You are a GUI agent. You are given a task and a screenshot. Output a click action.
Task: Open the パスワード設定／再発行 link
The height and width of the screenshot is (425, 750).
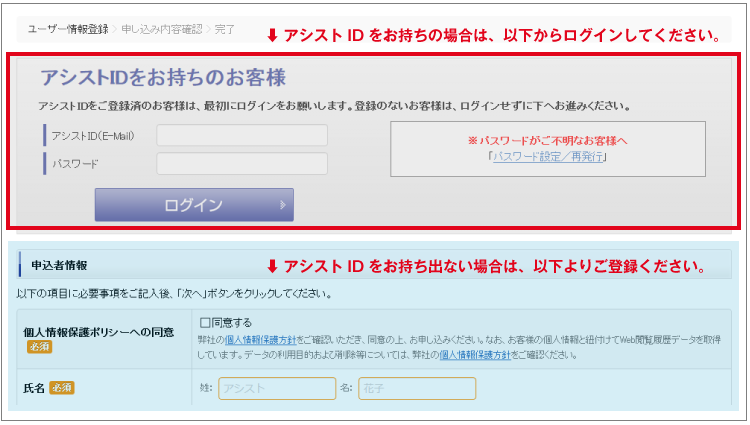(548, 156)
